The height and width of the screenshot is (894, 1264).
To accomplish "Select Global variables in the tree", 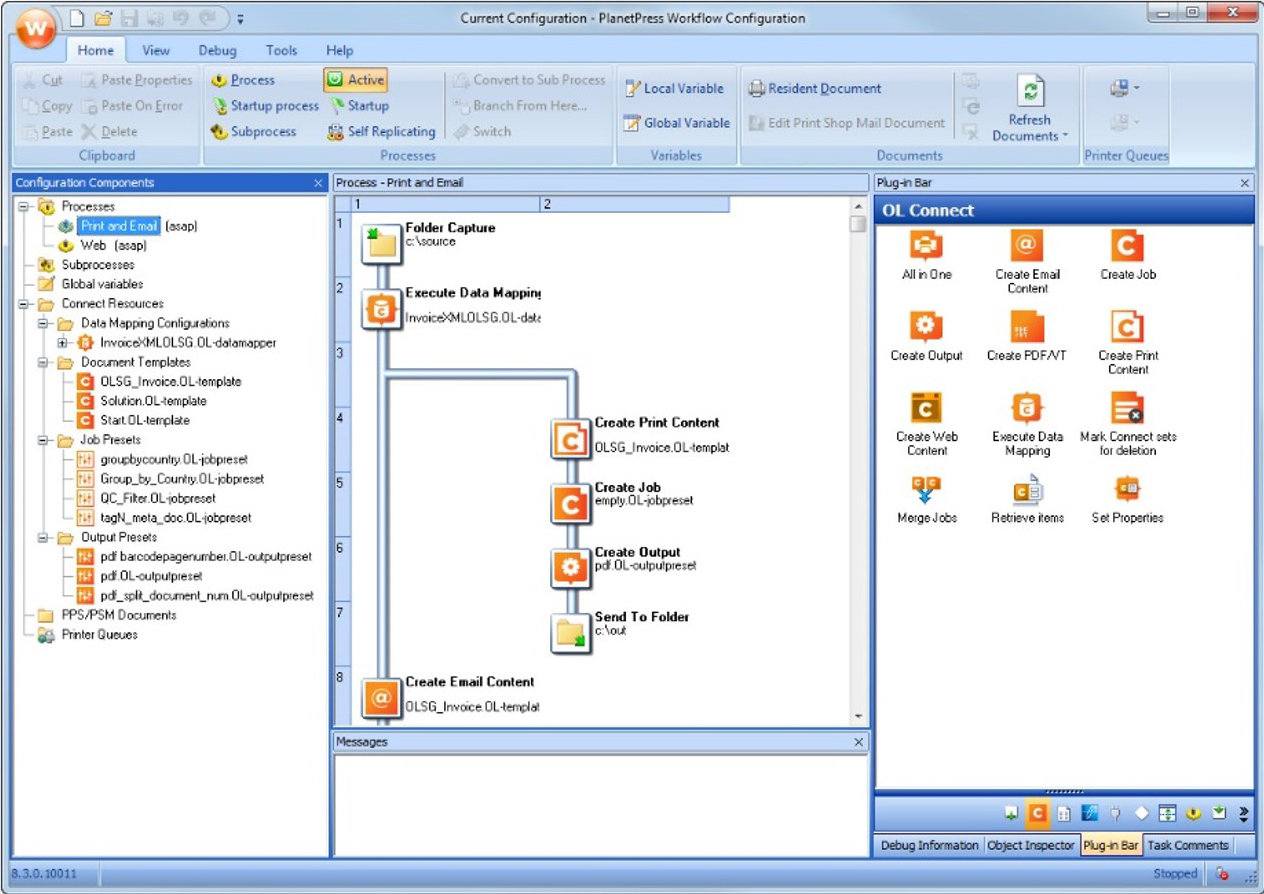I will [102, 284].
